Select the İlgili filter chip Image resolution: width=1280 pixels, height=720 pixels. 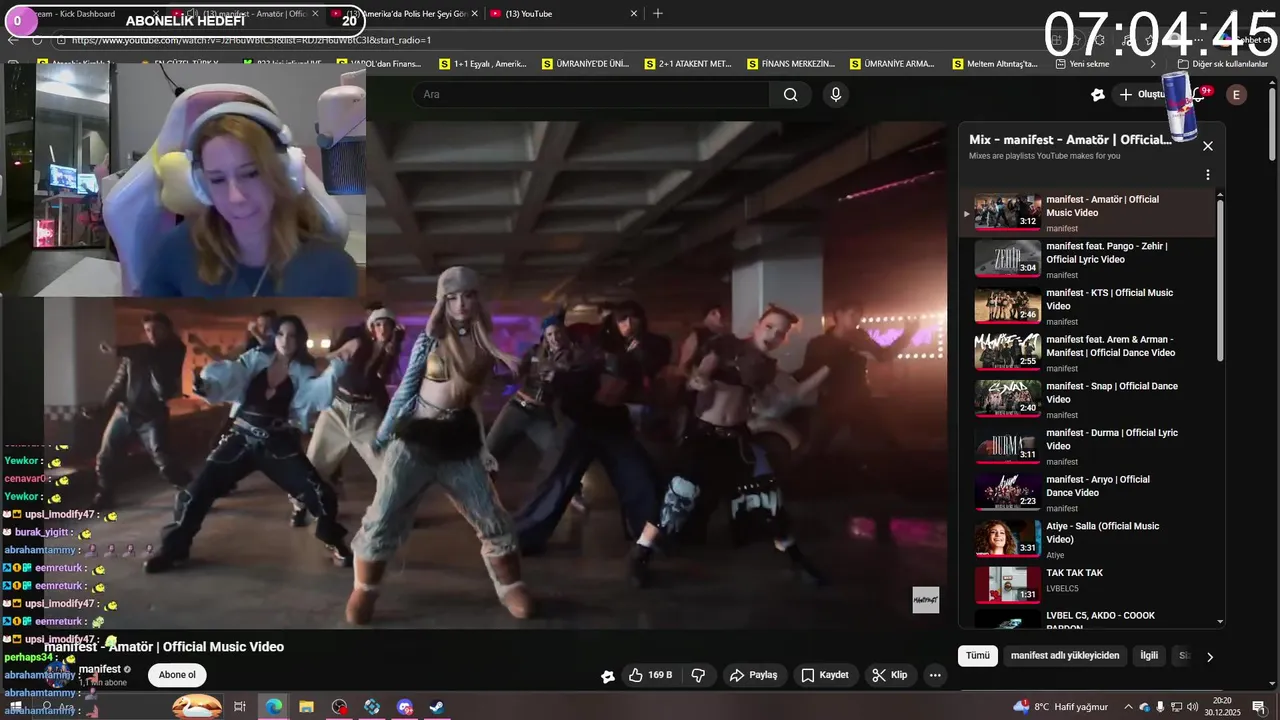1149,656
